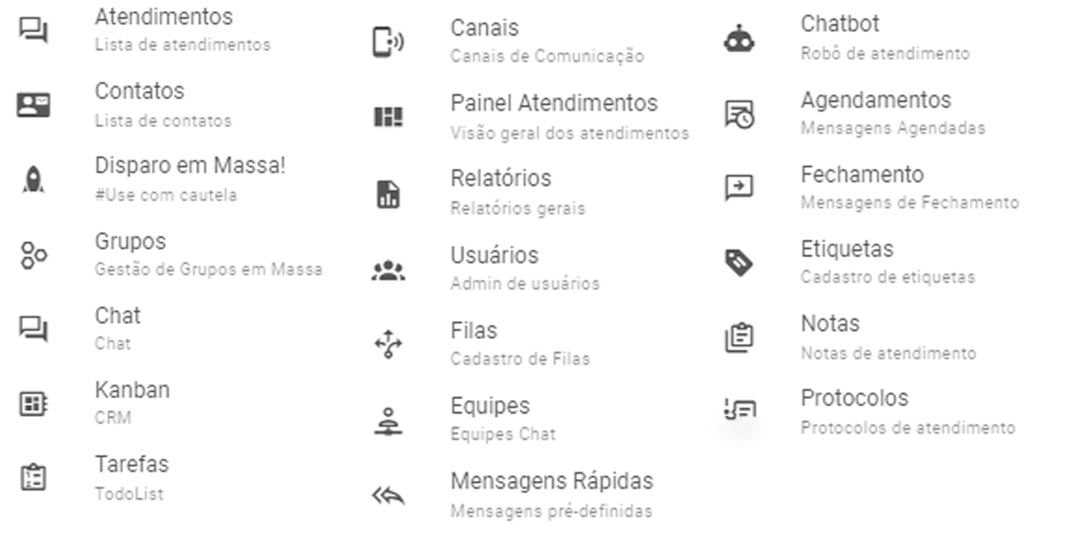Open the Chatbot robot icon
This screenshot has height=560, width=1080.
[x=739, y=39]
